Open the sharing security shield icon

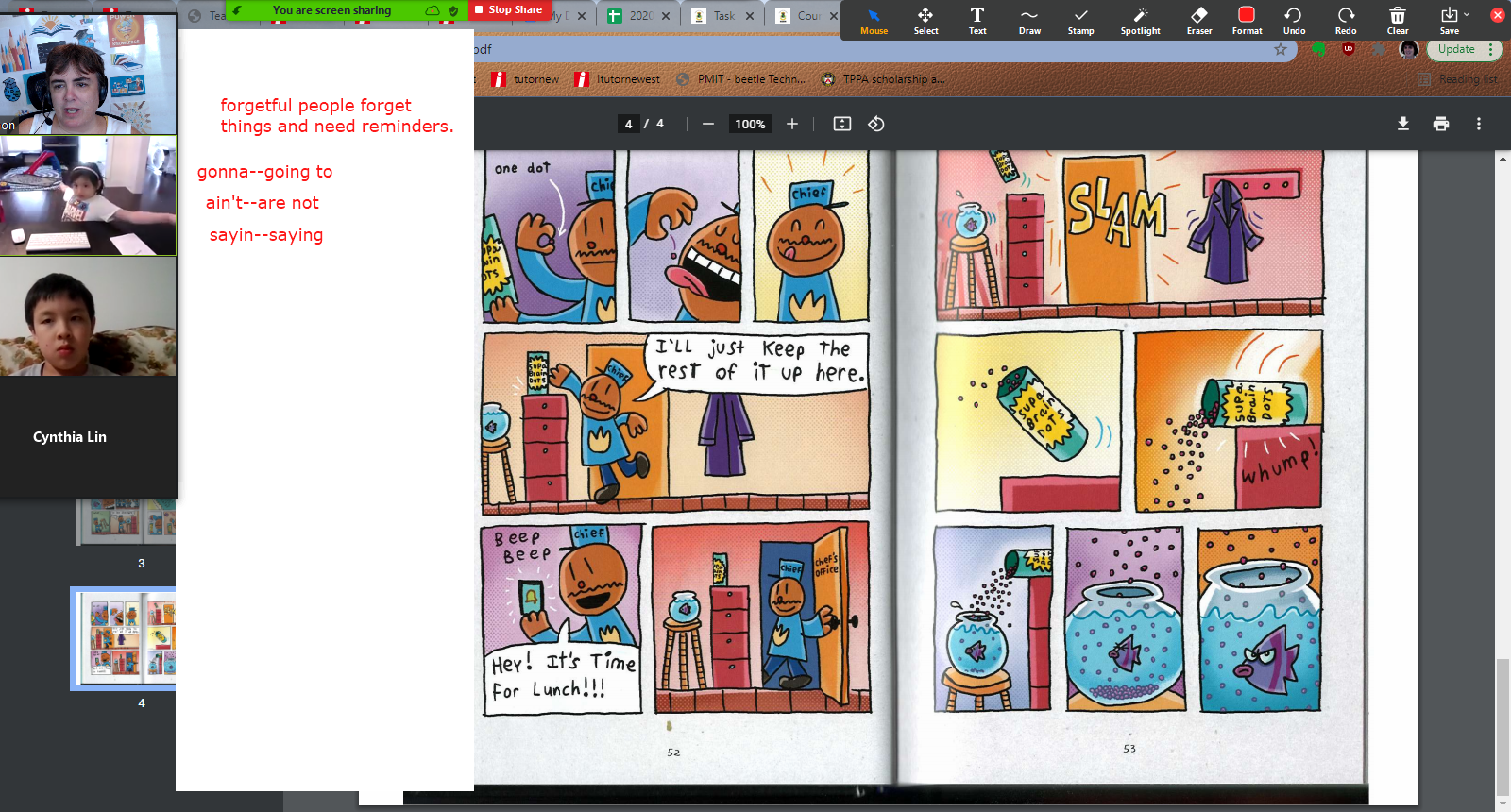pyautogui.click(x=454, y=10)
